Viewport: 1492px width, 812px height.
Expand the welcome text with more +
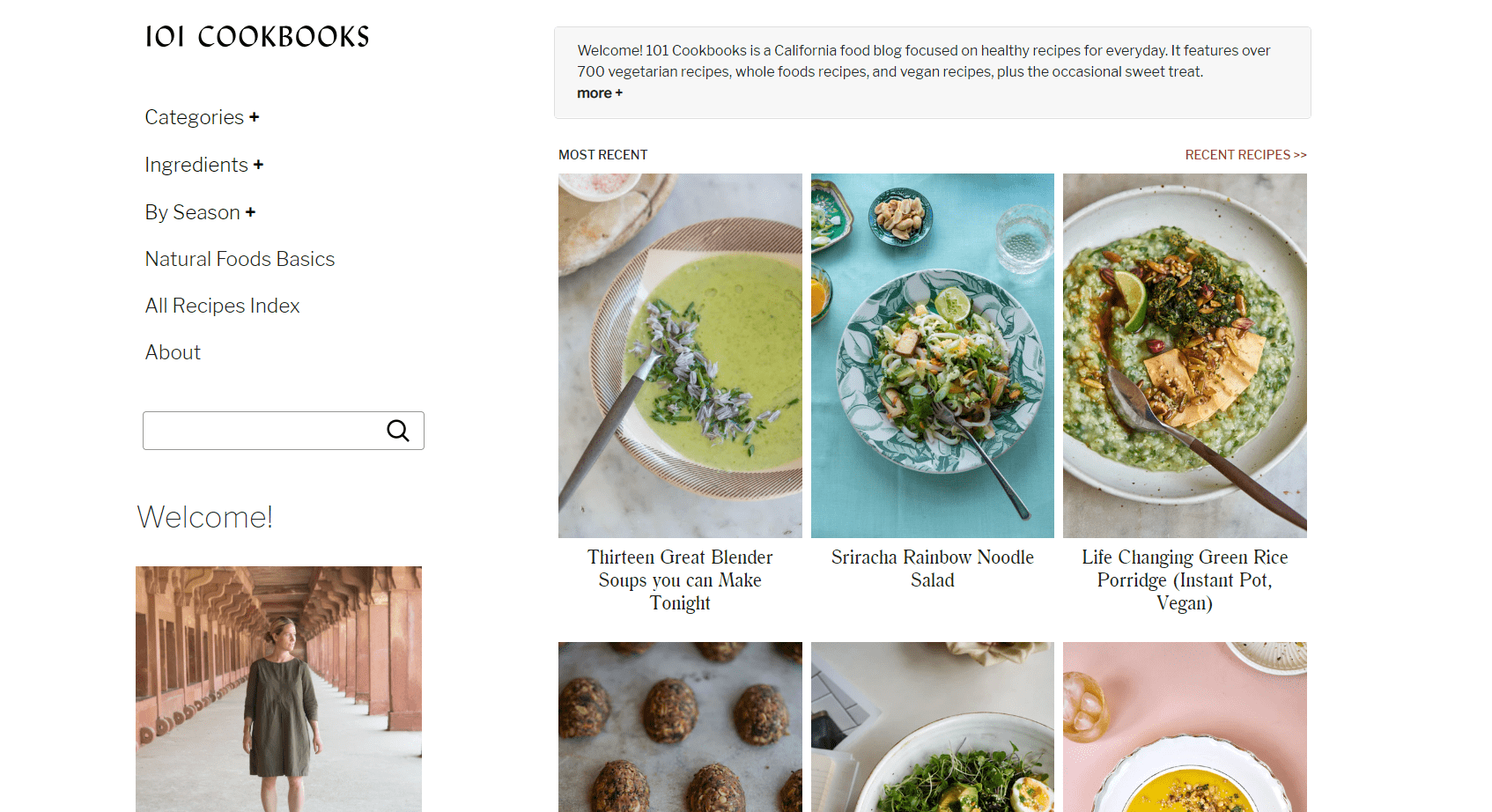point(599,93)
